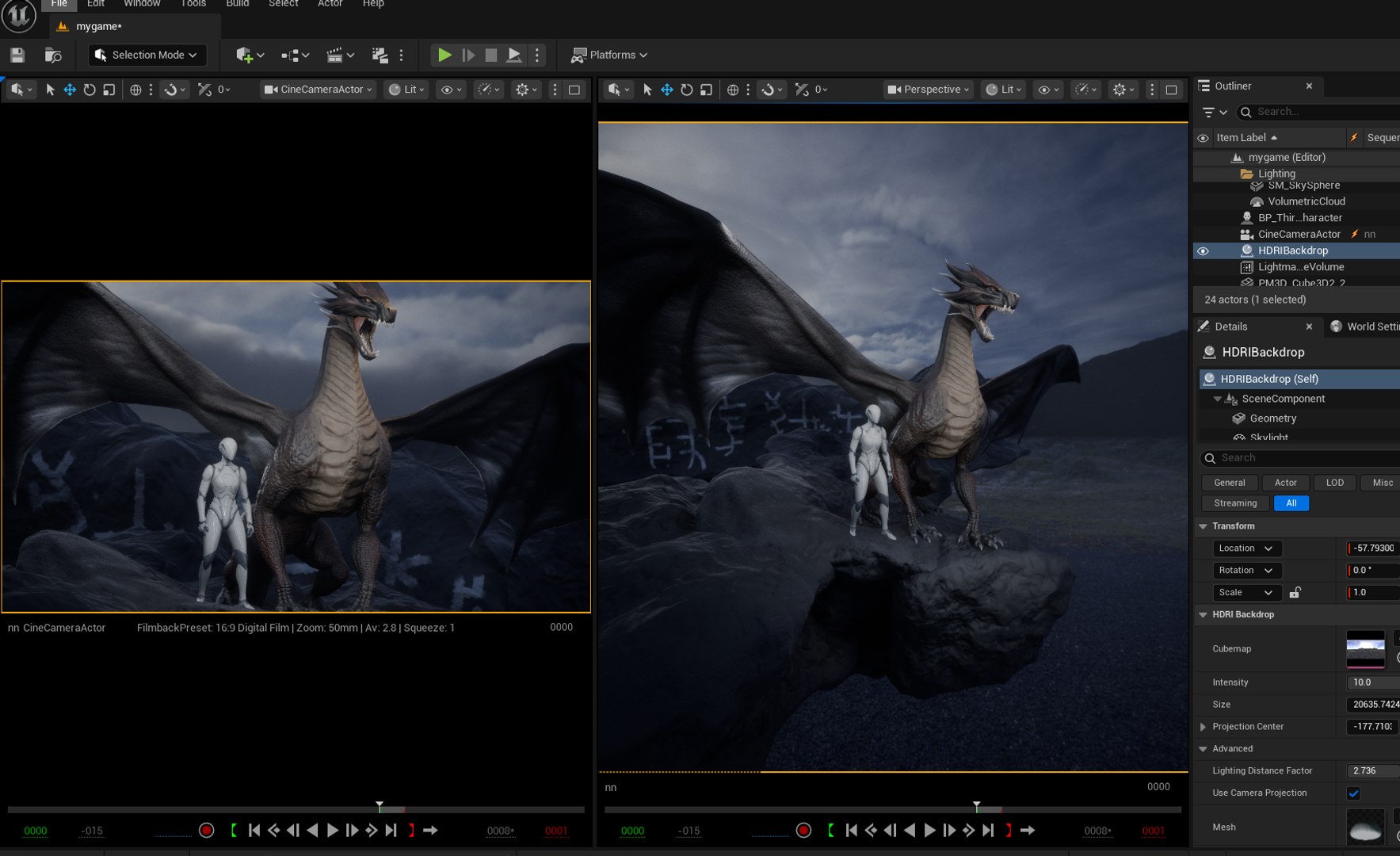Toggle Use Camera Projection checkbox

point(1353,793)
